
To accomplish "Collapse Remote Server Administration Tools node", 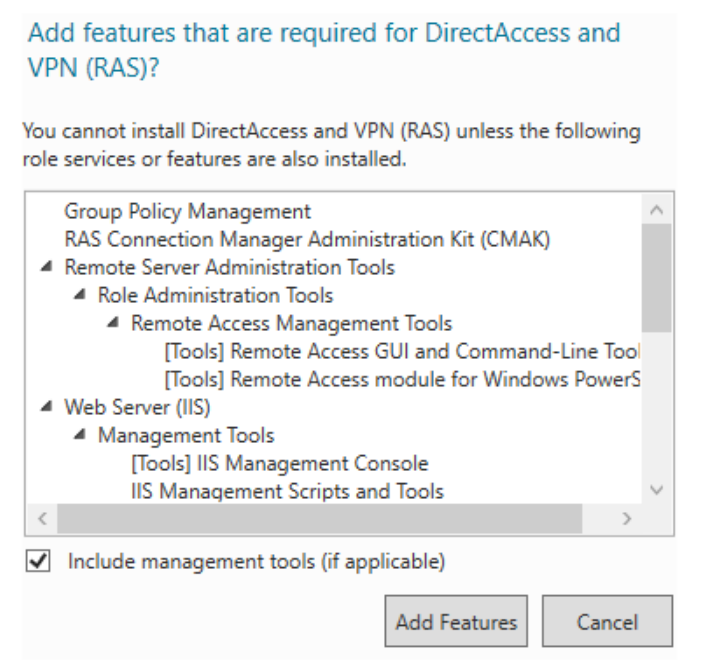I will [x=47, y=268].
